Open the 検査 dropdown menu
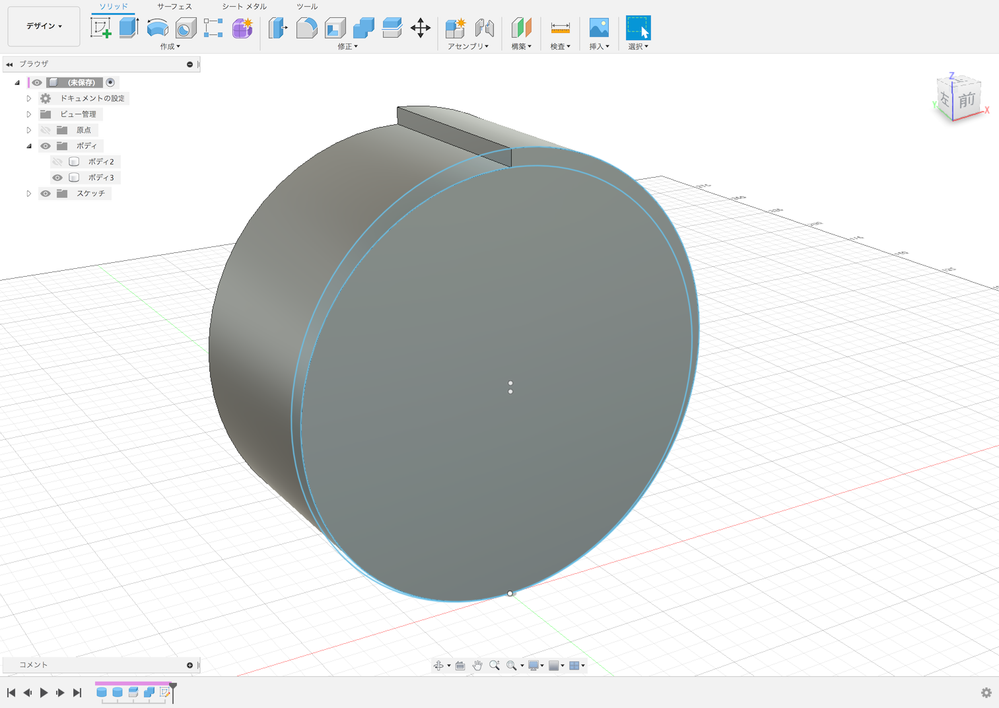The width and height of the screenshot is (999, 708). 560,47
